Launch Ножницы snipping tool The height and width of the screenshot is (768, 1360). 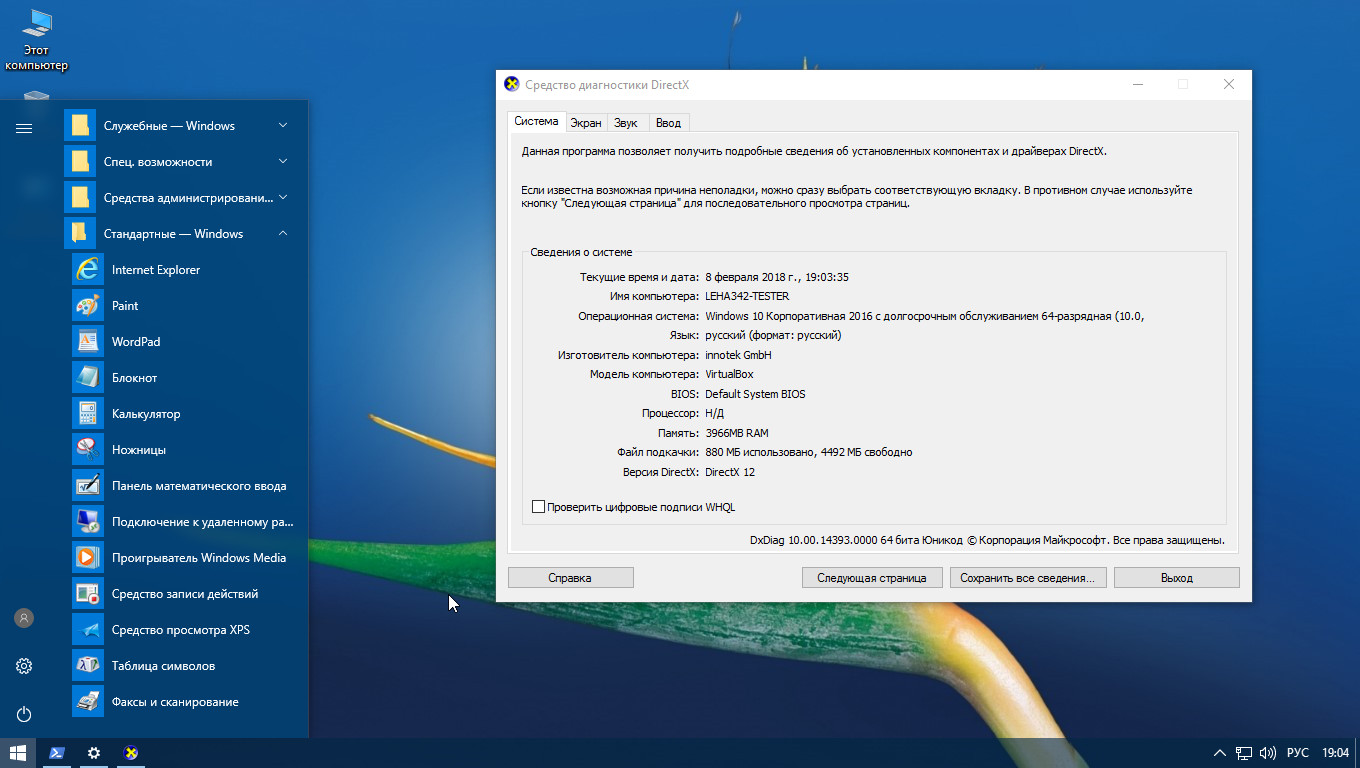(185, 450)
